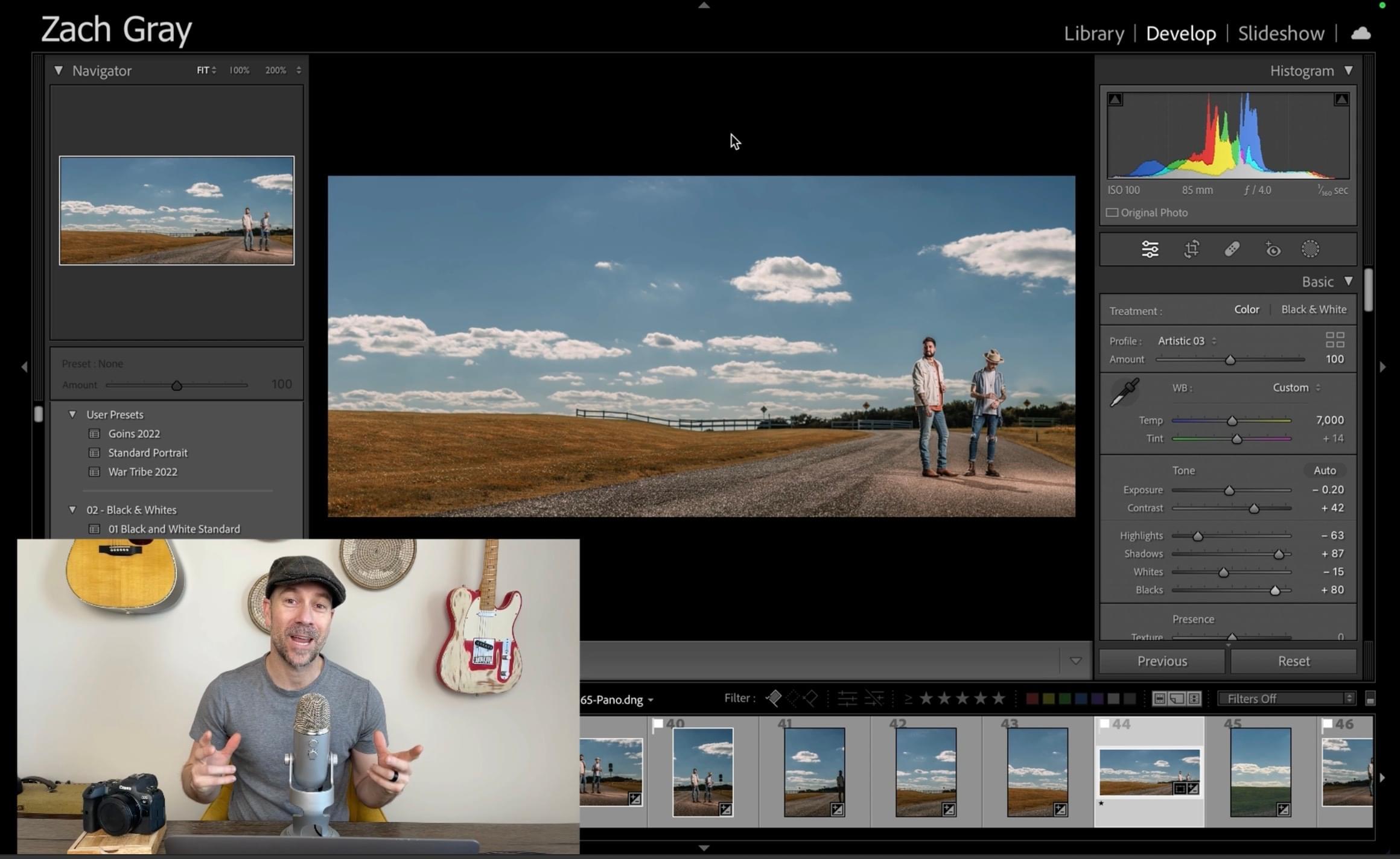
Task: Select the Healing tool icon
Action: tap(1232, 249)
